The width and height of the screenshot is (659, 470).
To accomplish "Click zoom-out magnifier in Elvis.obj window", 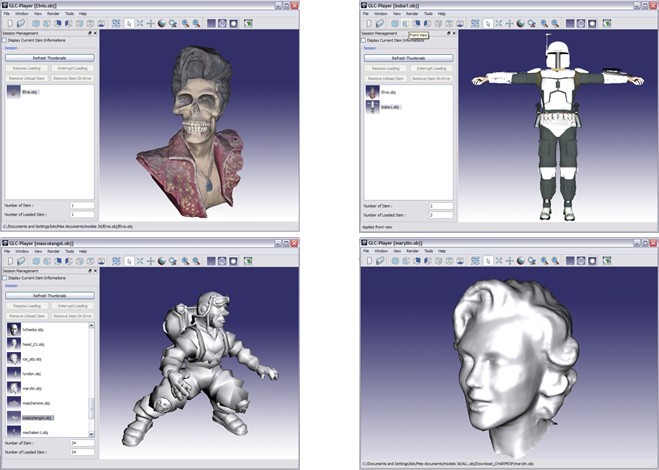I will [196, 24].
